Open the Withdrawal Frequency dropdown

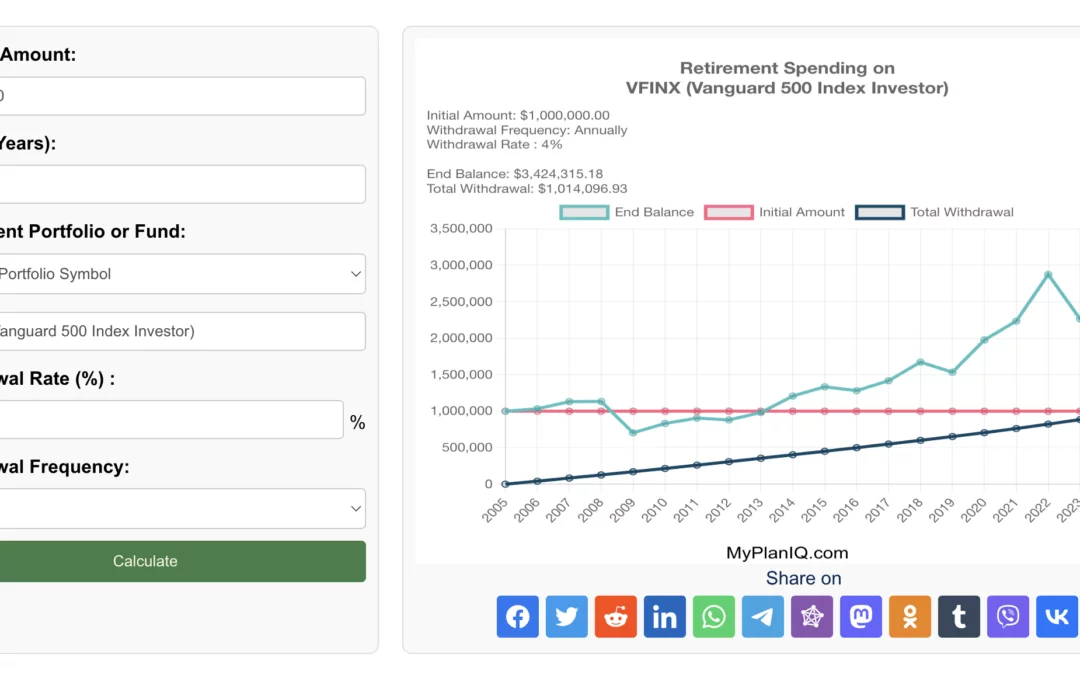[x=182, y=508]
